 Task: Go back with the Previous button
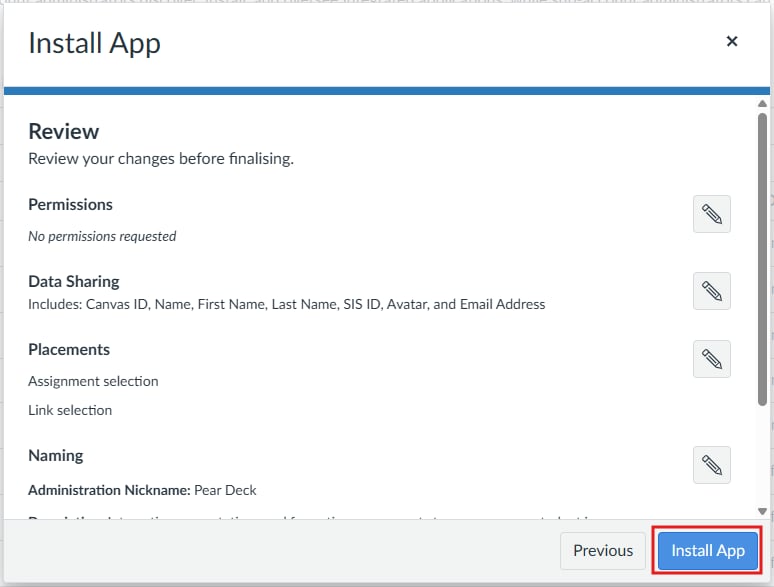point(603,550)
